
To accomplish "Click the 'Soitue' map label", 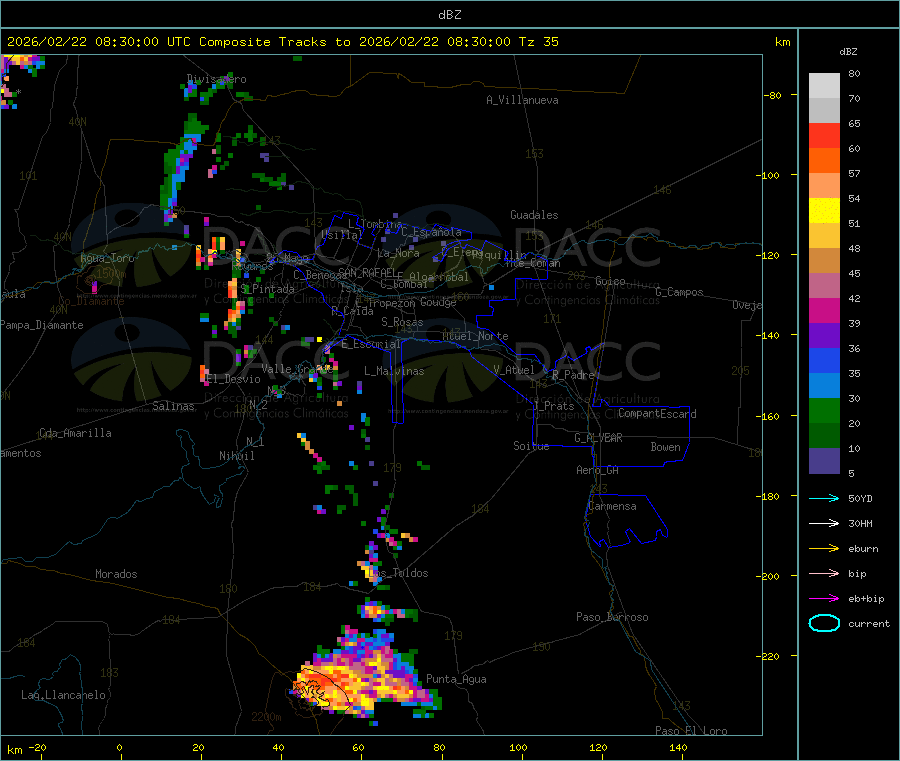I will tap(532, 445).
